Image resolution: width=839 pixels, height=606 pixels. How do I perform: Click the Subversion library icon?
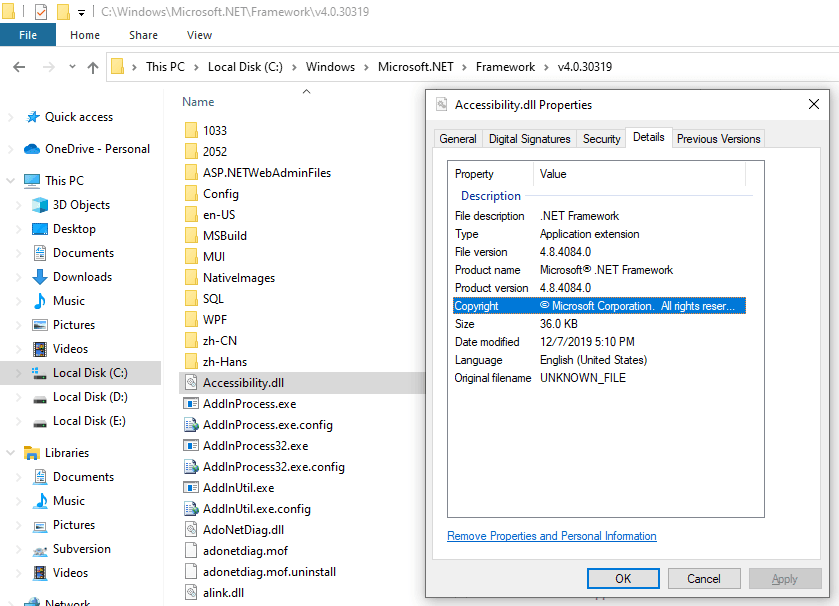[x=40, y=550]
